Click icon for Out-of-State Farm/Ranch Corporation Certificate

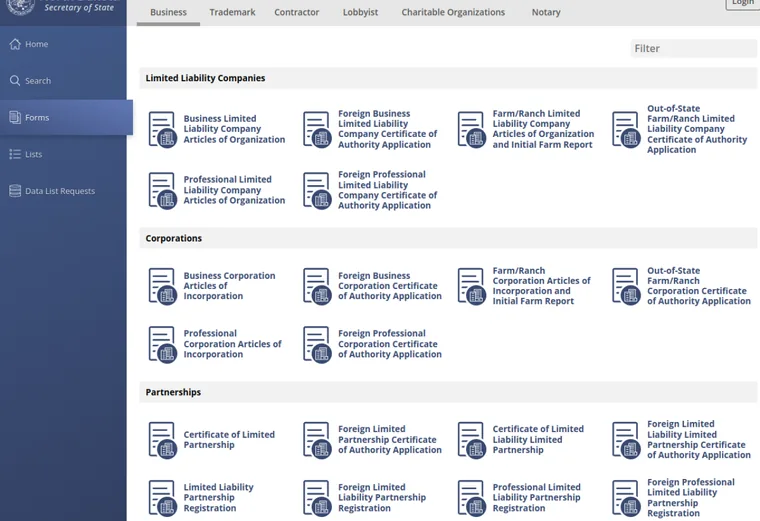click(x=626, y=286)
